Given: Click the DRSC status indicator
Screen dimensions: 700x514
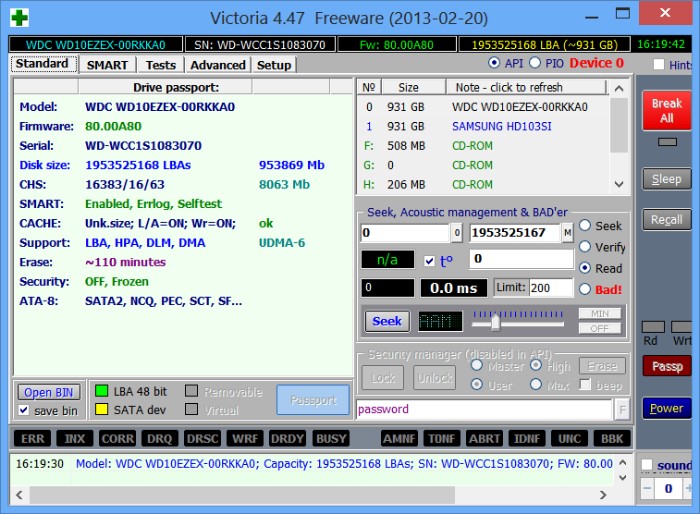Looking at the screenshot, I should 202,439.
